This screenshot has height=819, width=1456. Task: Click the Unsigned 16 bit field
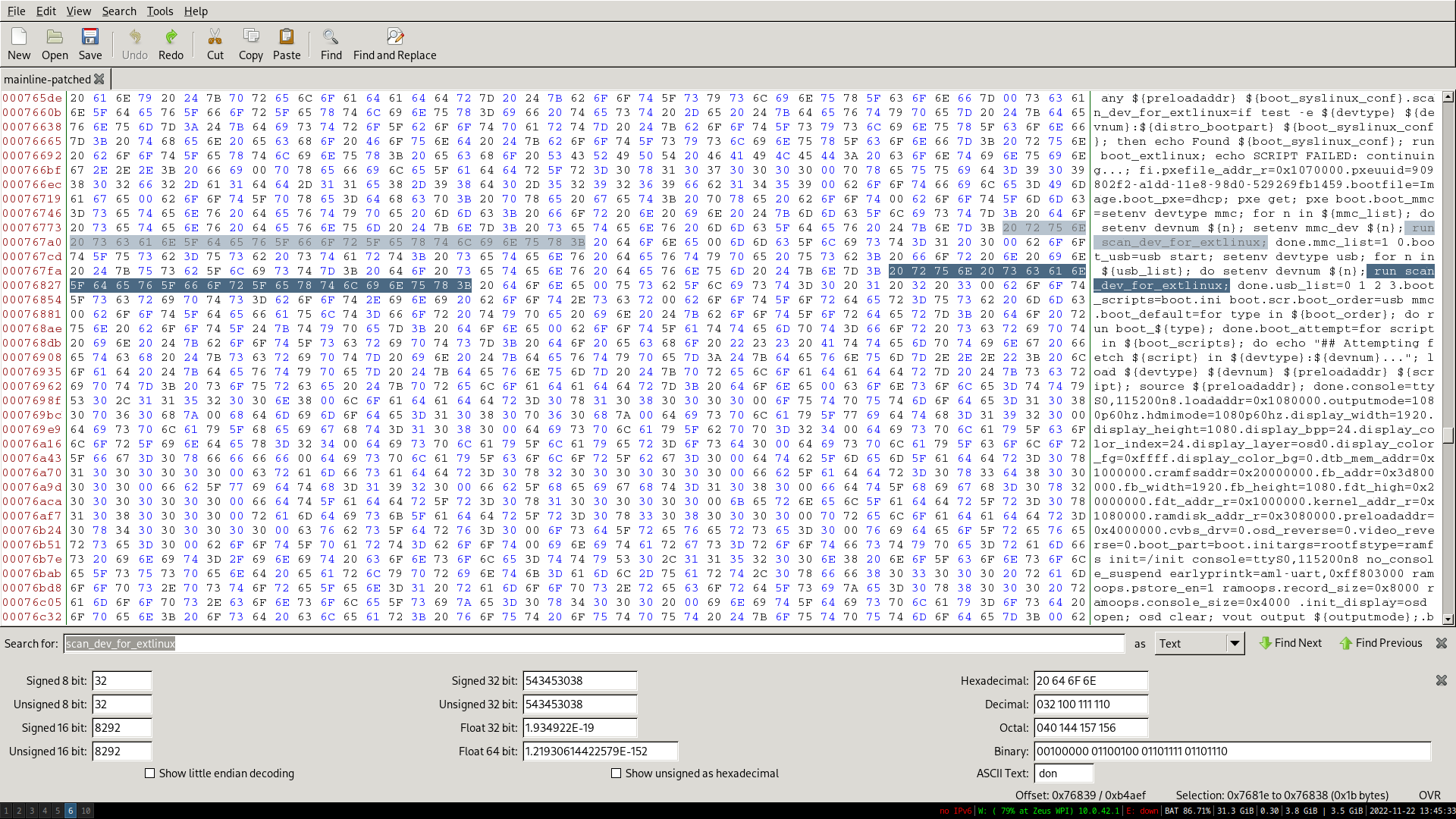(122, 752)
